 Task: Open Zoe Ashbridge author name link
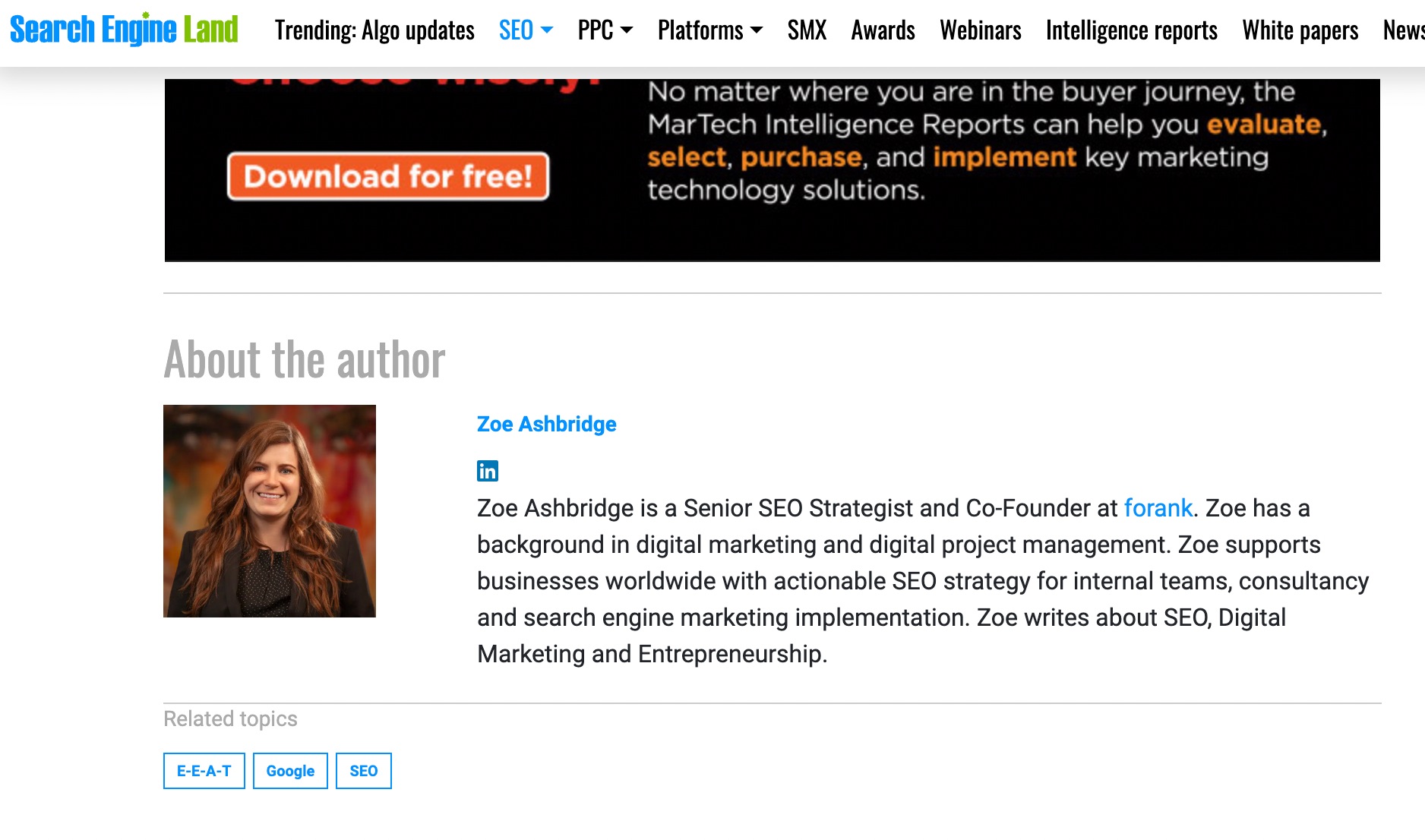[x=546, y=424]
